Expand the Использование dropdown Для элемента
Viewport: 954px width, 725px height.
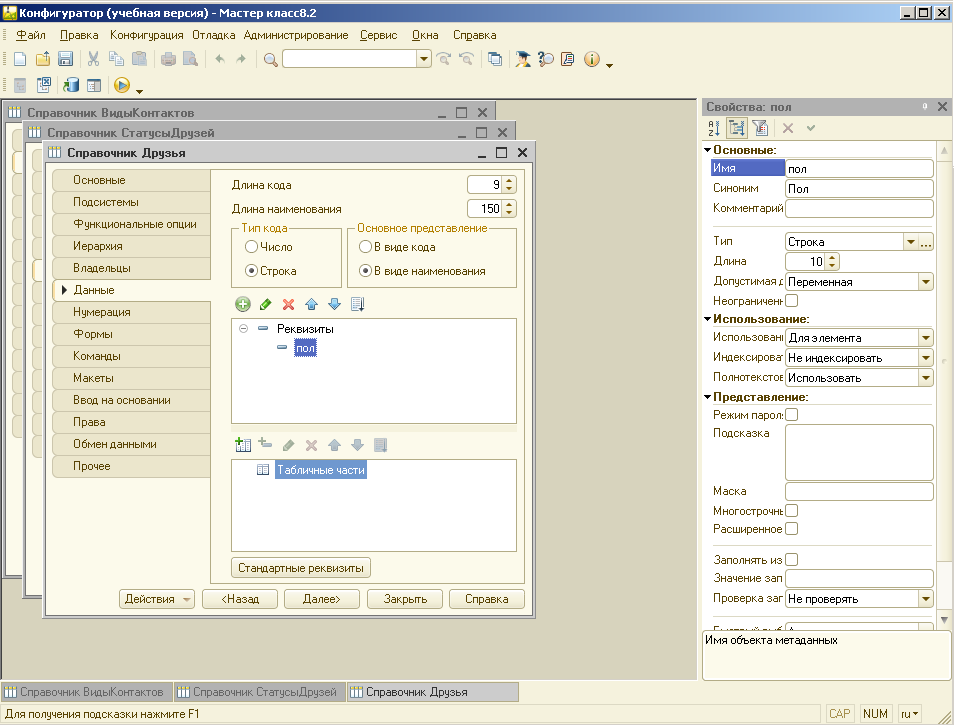[x=925, y=338]
